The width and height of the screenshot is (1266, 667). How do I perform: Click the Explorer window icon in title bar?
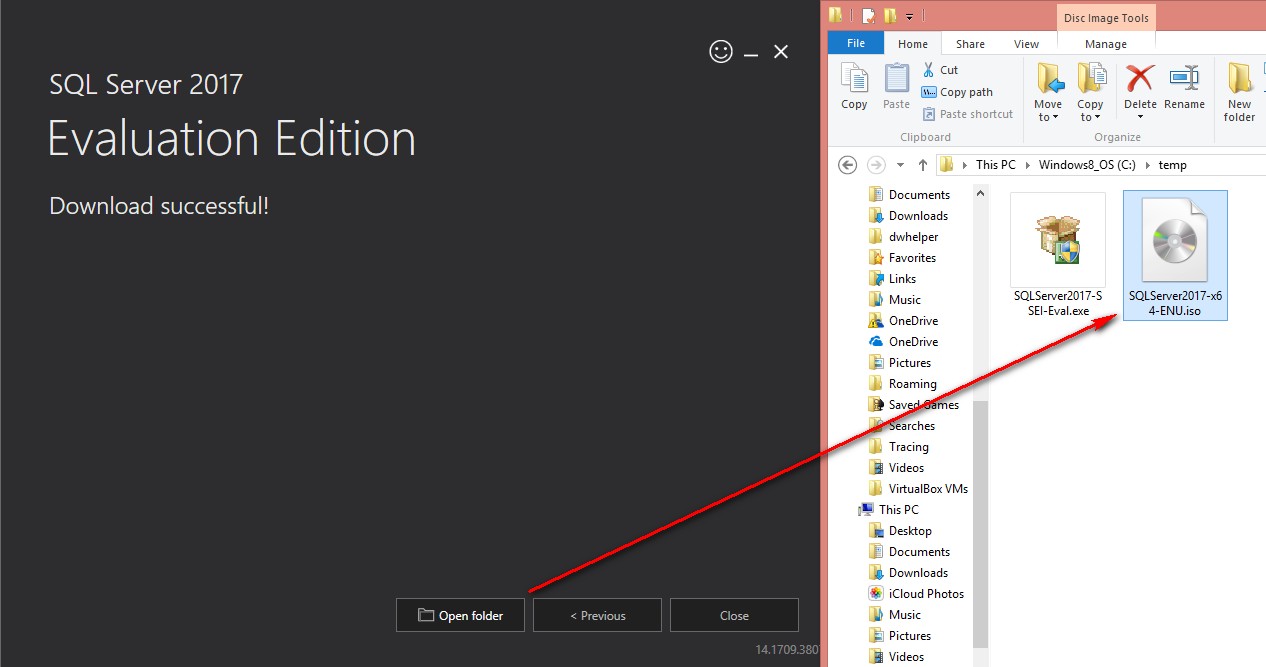click(x=835, y=15)
